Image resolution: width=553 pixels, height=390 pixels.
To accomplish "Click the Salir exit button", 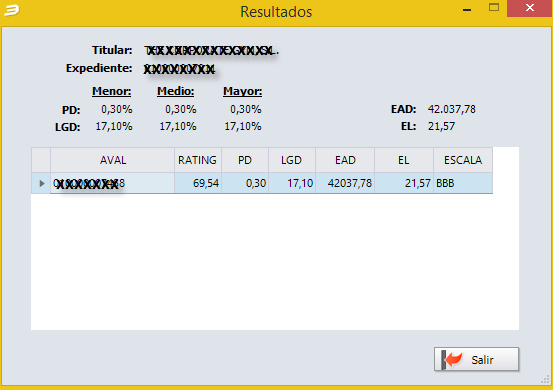I will [x=476, y=359].
